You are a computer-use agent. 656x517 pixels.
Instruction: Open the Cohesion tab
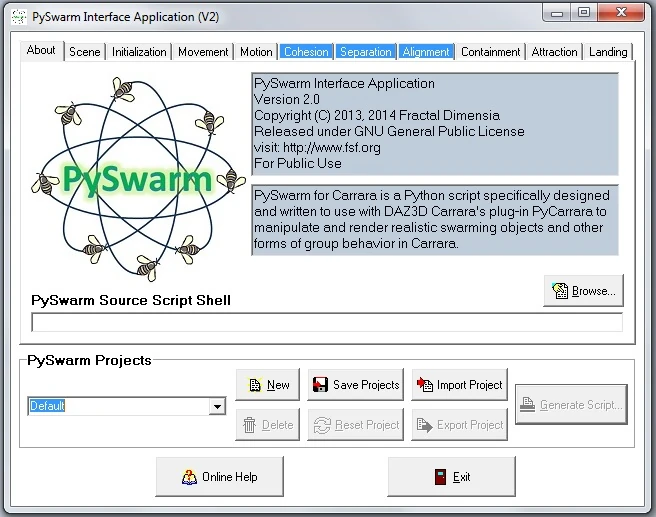306,52
